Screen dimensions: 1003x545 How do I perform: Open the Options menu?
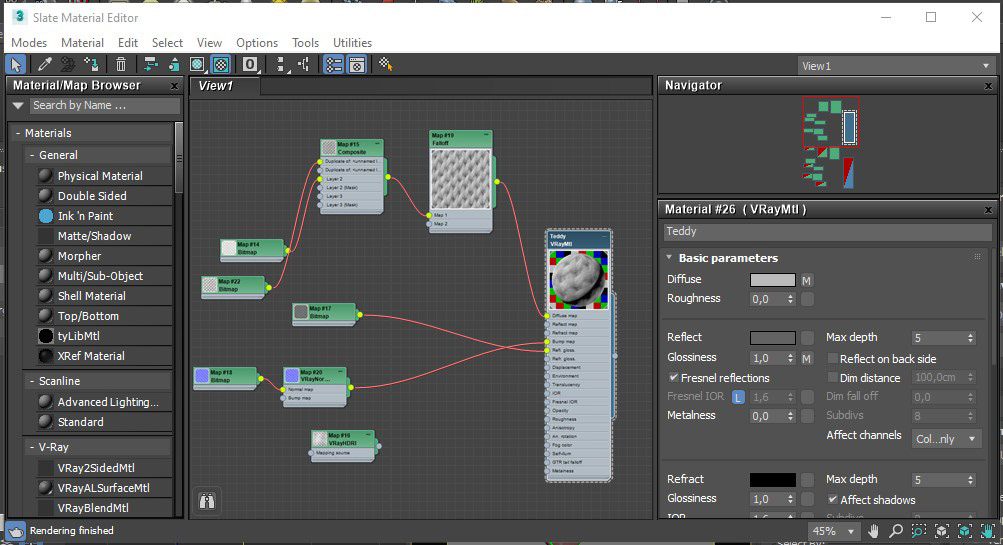click(257, 42)
